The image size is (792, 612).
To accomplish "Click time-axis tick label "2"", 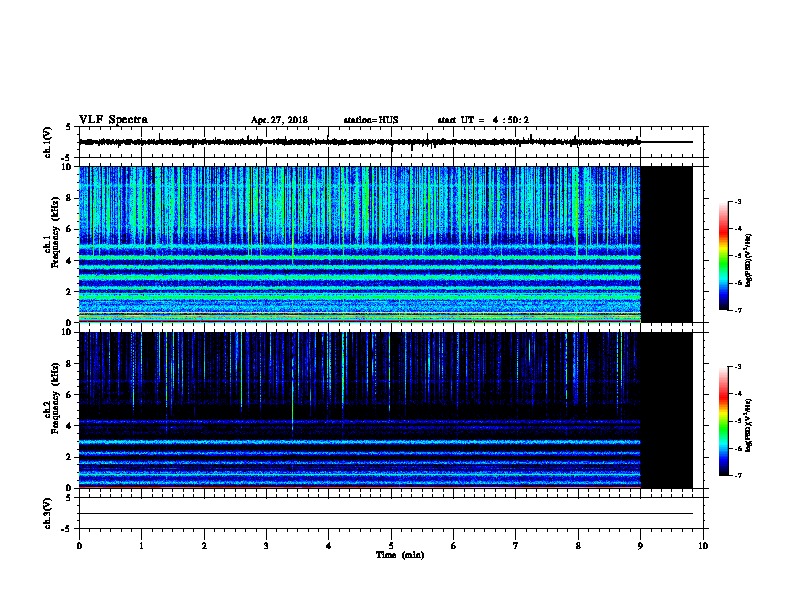I will [x=204, y=546].
